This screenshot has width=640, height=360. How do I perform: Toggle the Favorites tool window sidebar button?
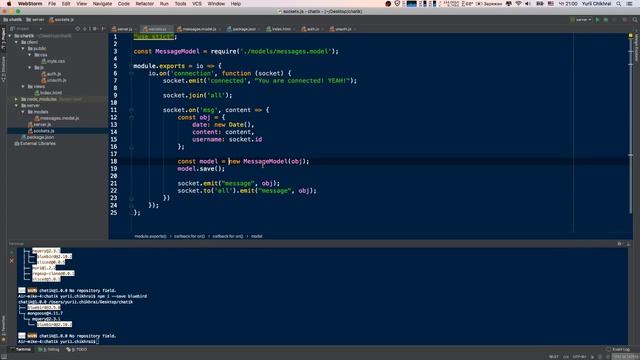click(x=3, y=327)
